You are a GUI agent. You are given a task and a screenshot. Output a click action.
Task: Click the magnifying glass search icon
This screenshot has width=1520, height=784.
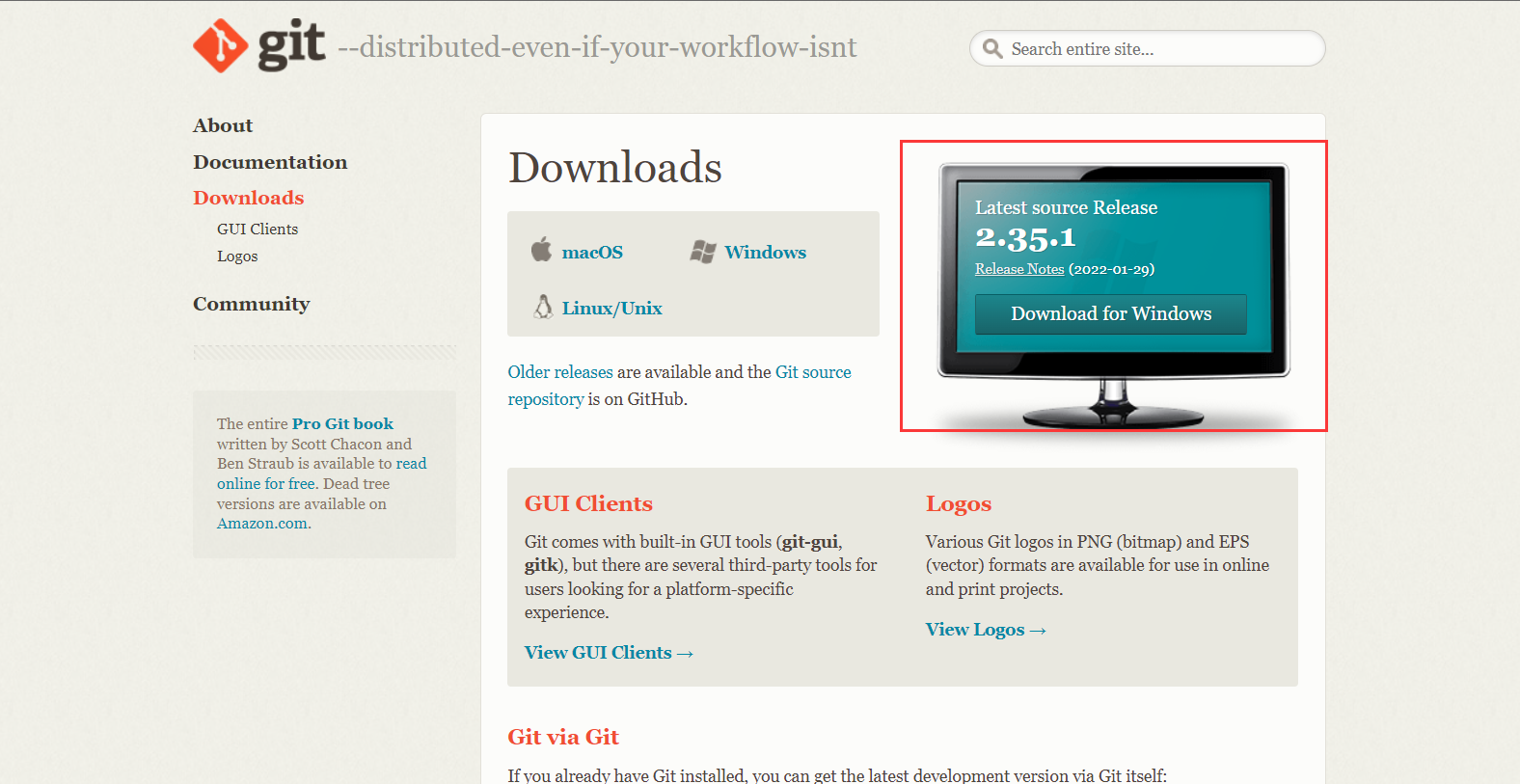pyautogui.click(x=992, y=48)
